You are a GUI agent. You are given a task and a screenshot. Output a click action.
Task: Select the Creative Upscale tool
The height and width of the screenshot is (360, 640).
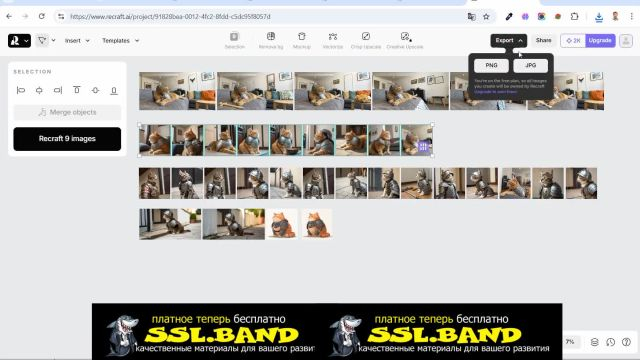coord(404,40)
